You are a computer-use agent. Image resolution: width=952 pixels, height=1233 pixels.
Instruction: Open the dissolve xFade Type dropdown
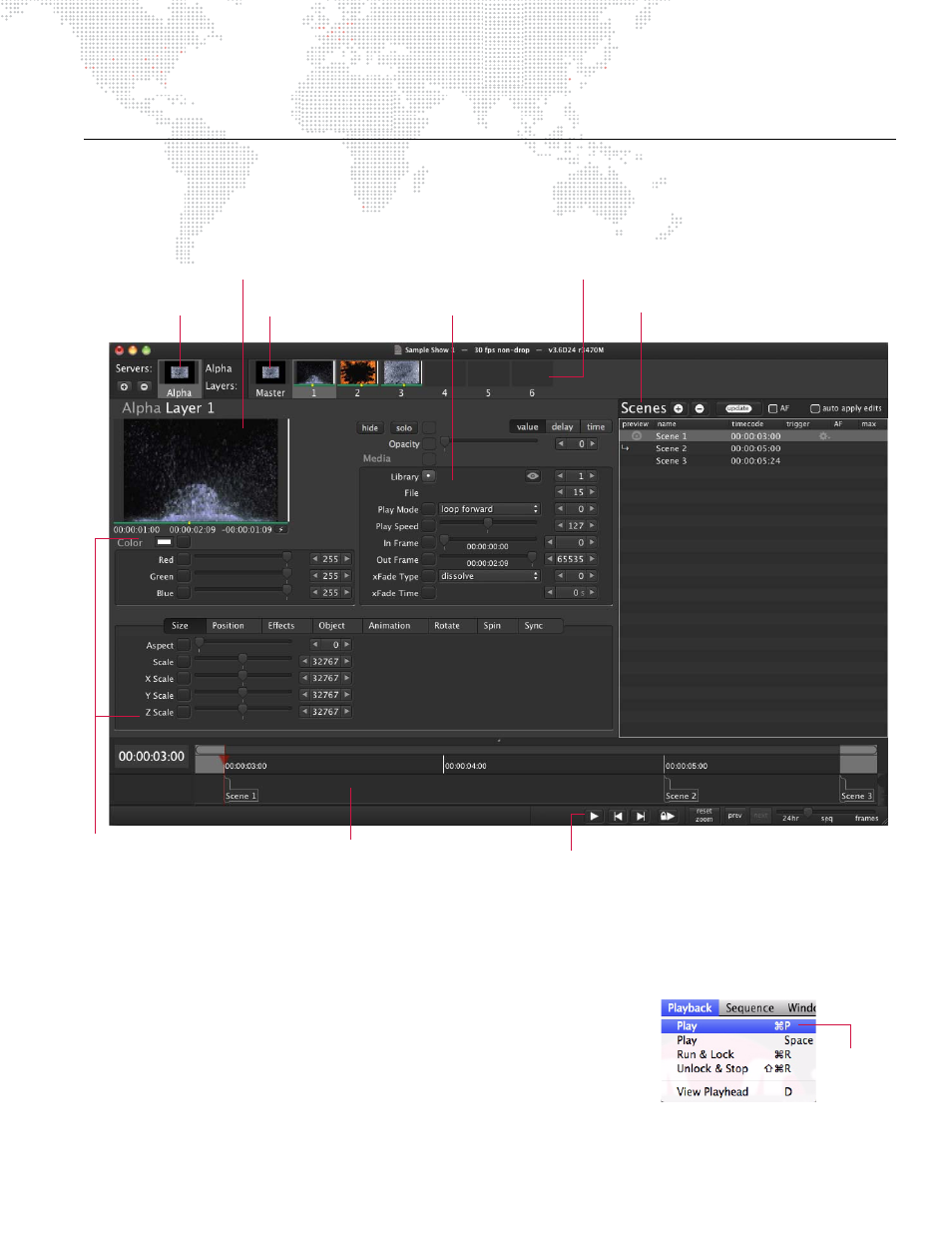pos(486,576)
